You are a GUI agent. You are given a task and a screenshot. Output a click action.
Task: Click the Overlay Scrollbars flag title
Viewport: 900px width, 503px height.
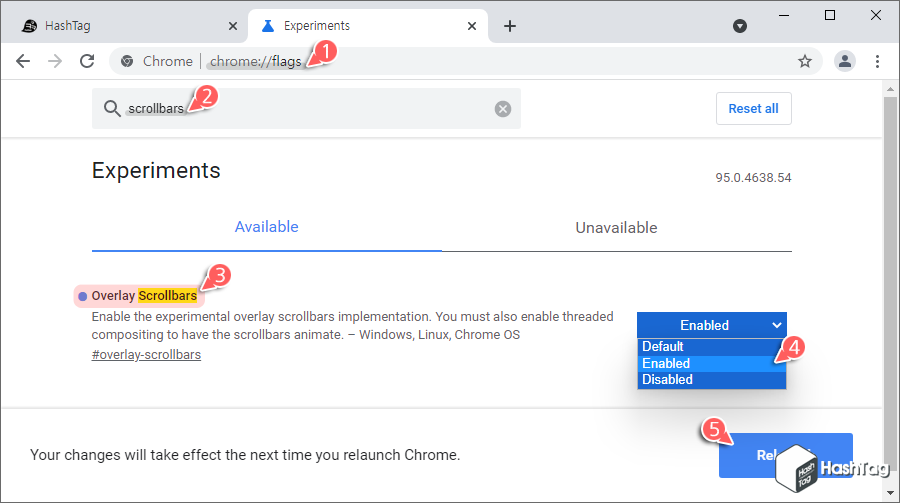pos(144,296)
